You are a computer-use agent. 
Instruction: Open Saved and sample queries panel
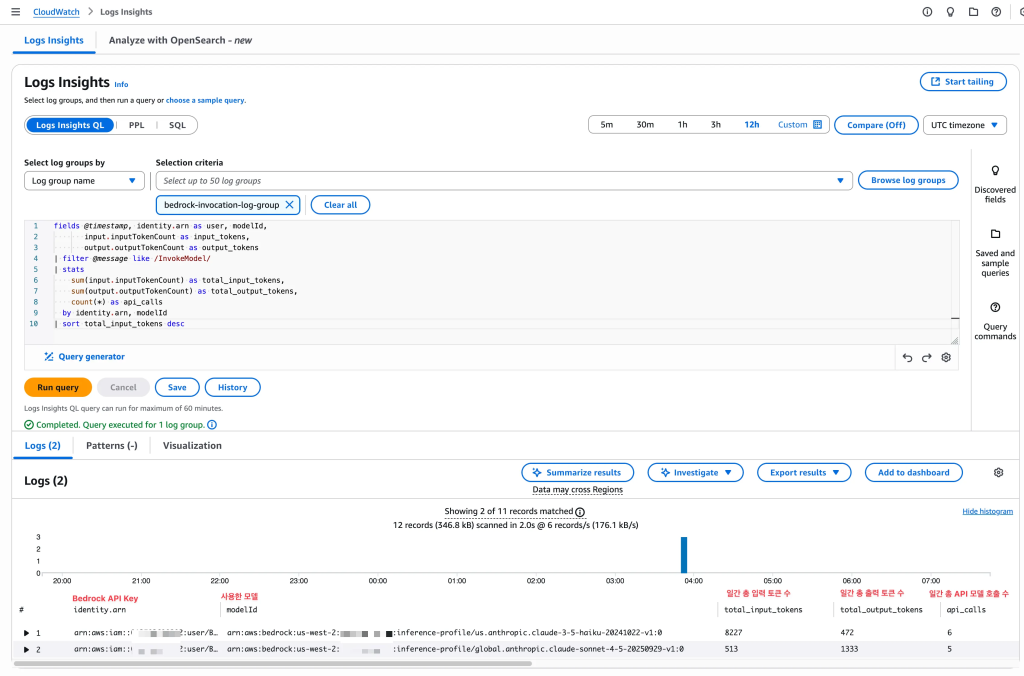tap(994, 251)
